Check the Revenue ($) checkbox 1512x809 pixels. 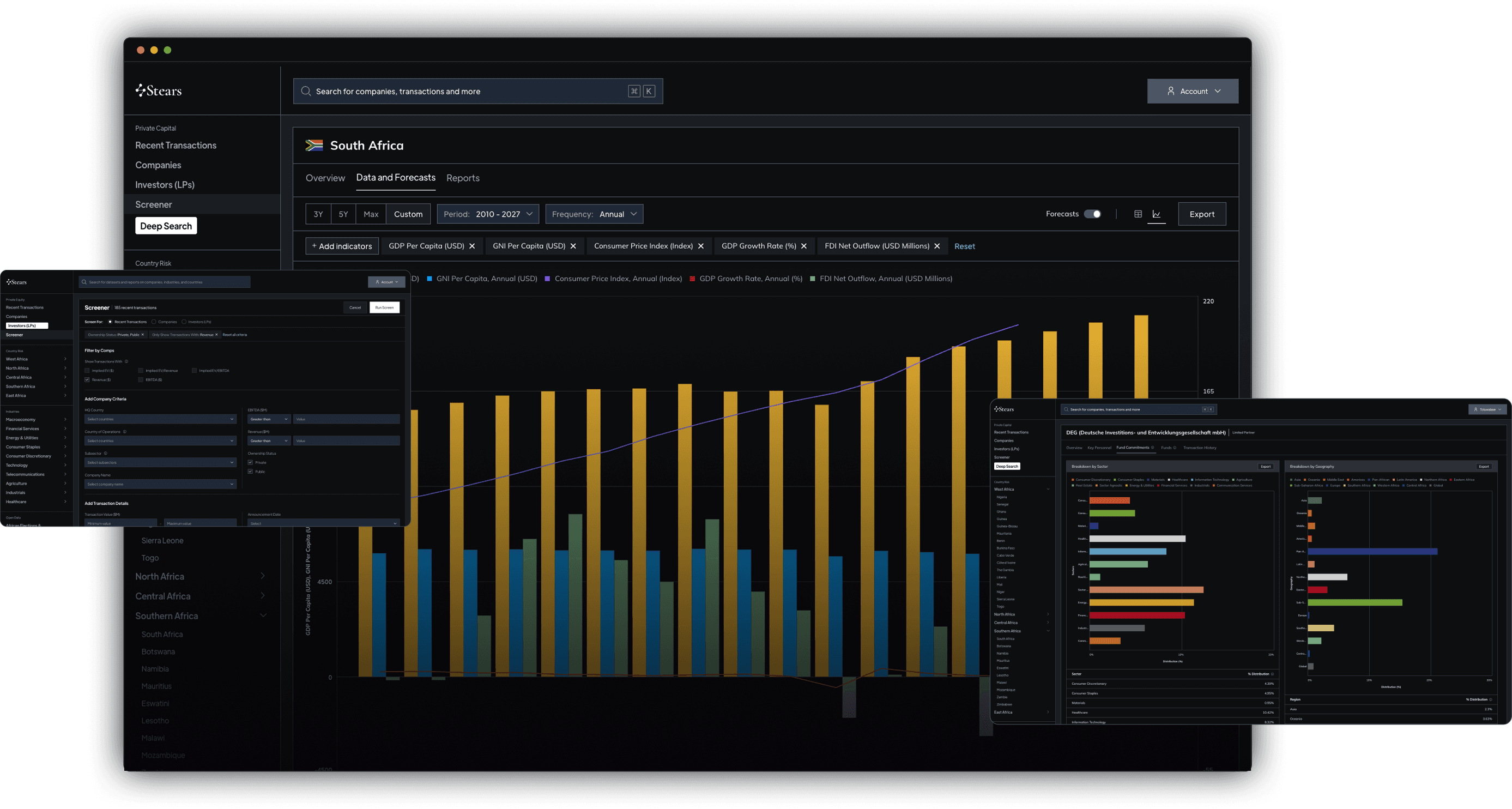pyautogui.click(x=87, y=380)
